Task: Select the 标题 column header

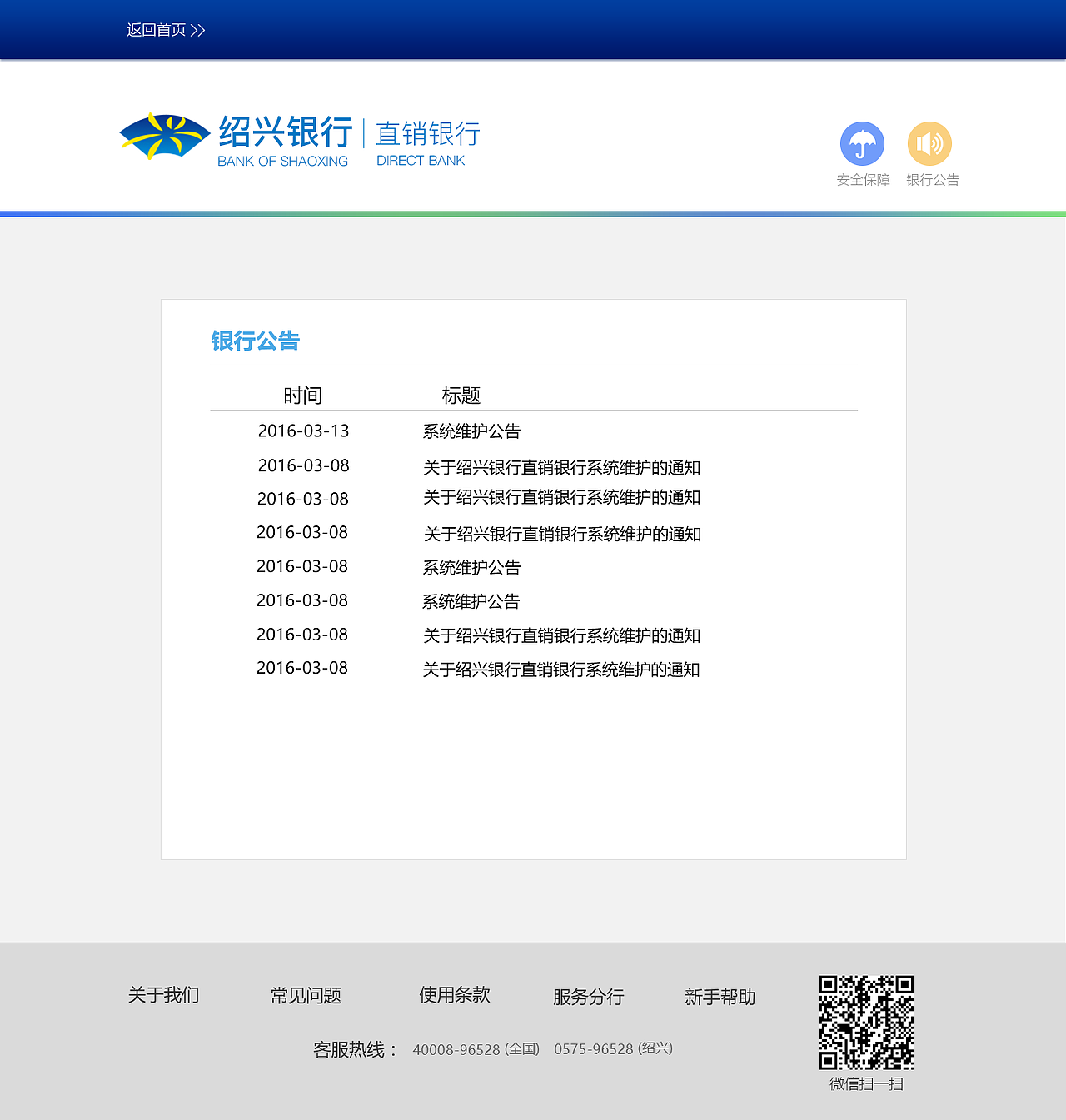Action: point(461,396)
